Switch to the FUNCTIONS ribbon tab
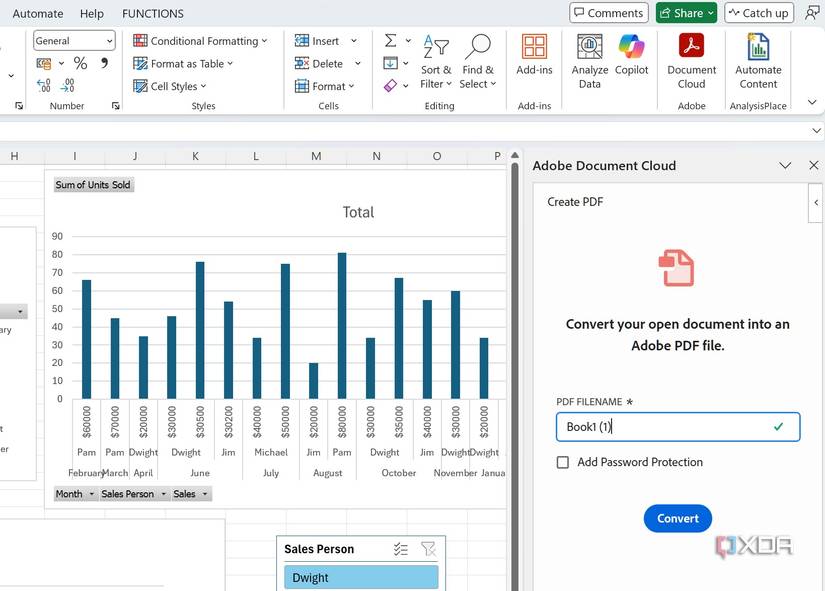This screenshot has height=591, width=825. (x=152, y=13)
